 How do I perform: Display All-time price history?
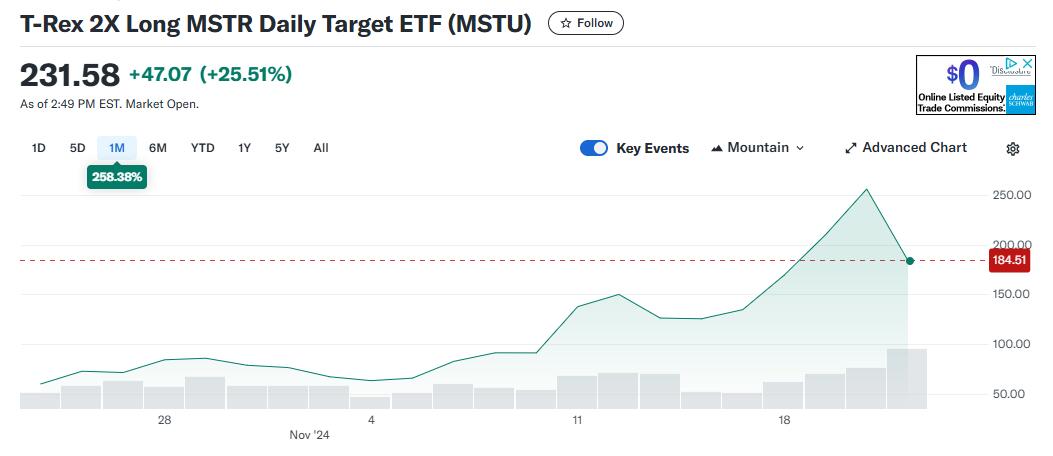pos(321,148)
